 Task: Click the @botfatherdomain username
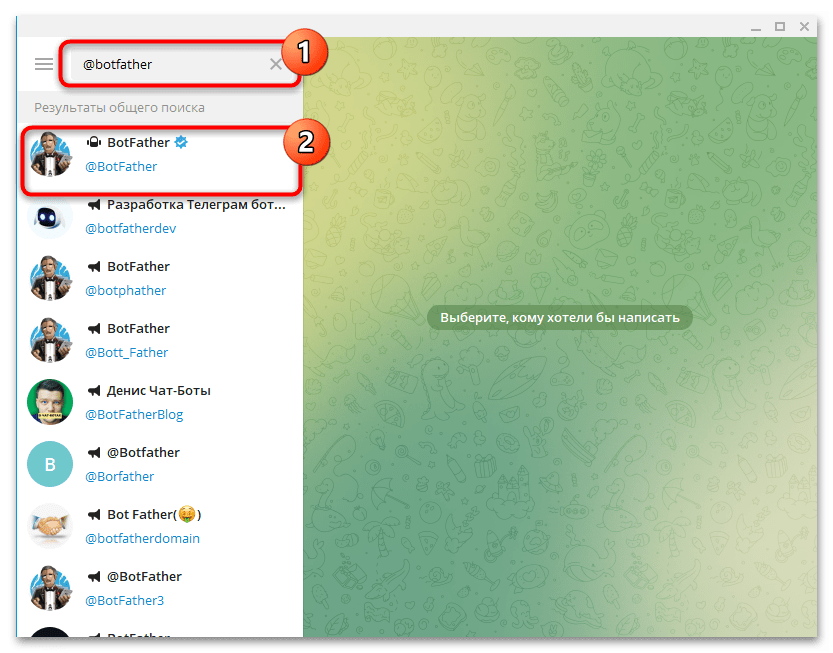point(142,538)
